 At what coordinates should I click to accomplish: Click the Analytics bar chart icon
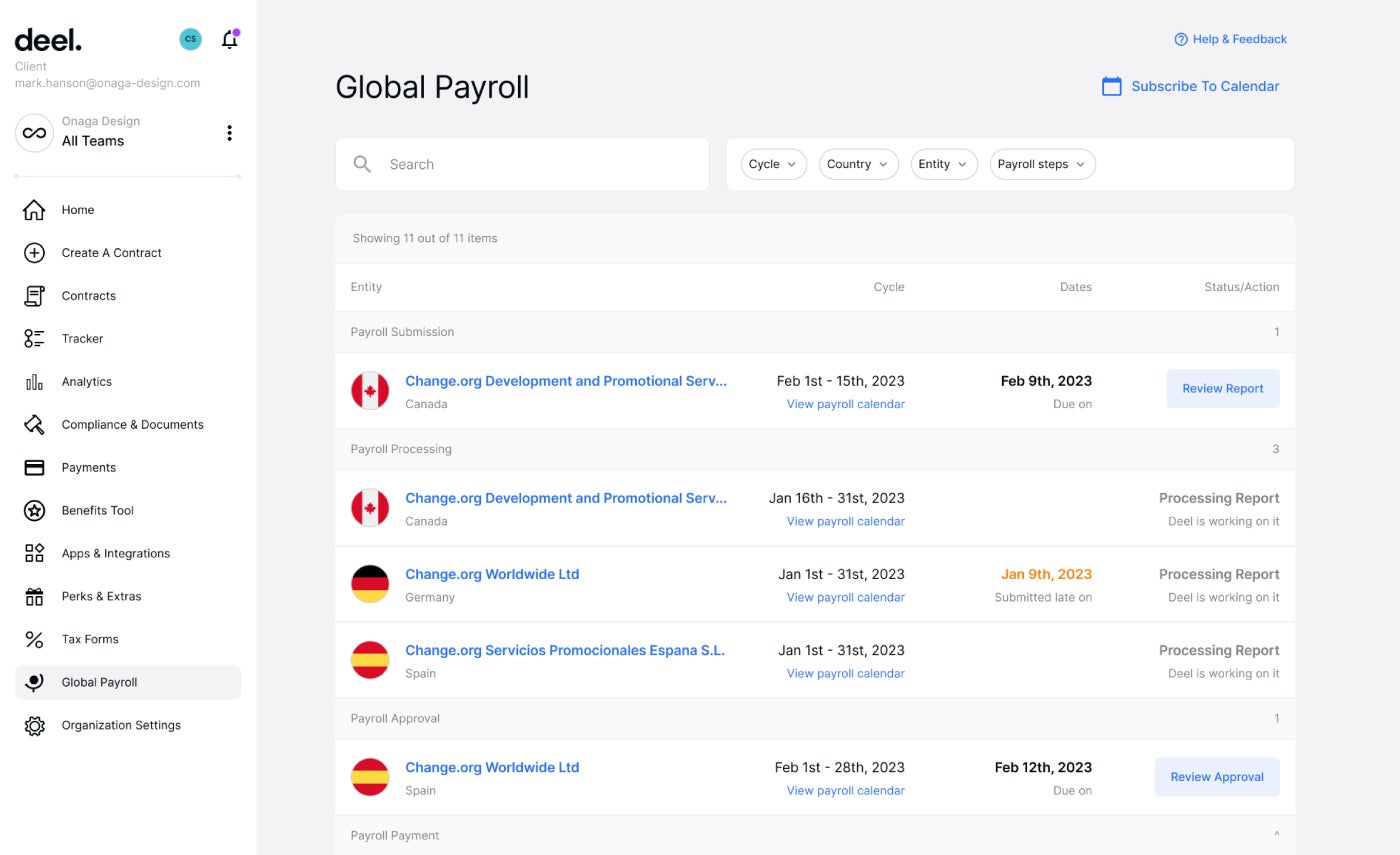point(34,382)
